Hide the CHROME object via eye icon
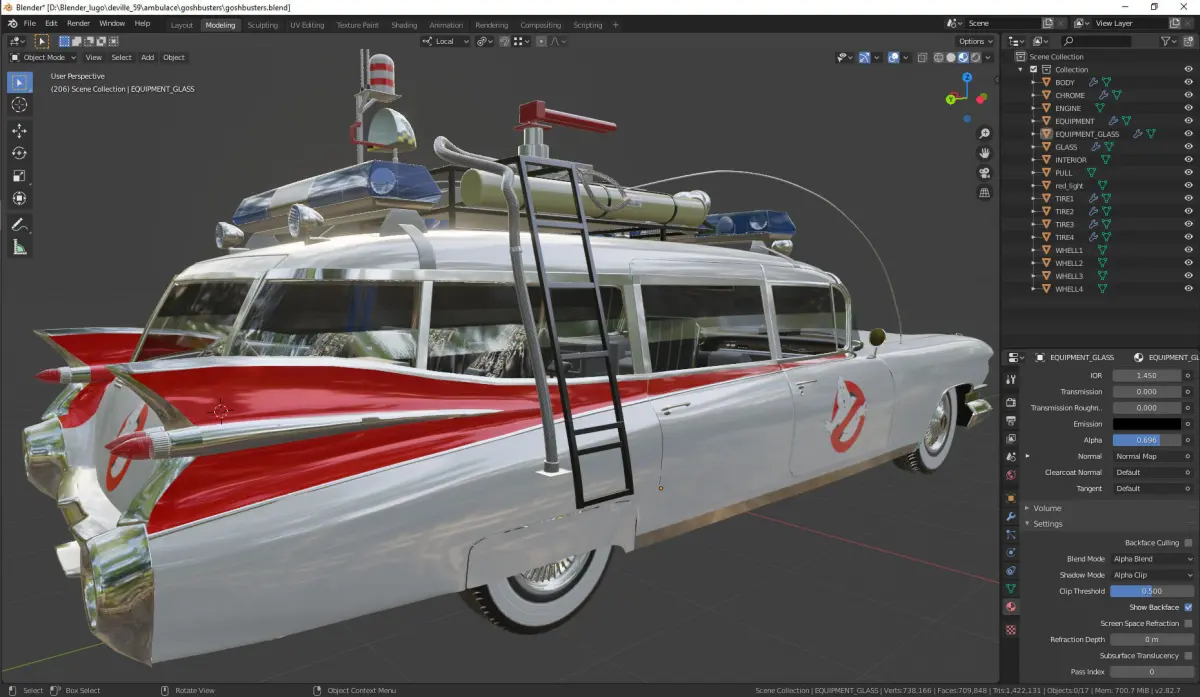The height and width of the screenshot is (697, 1200). (1188, 96)
